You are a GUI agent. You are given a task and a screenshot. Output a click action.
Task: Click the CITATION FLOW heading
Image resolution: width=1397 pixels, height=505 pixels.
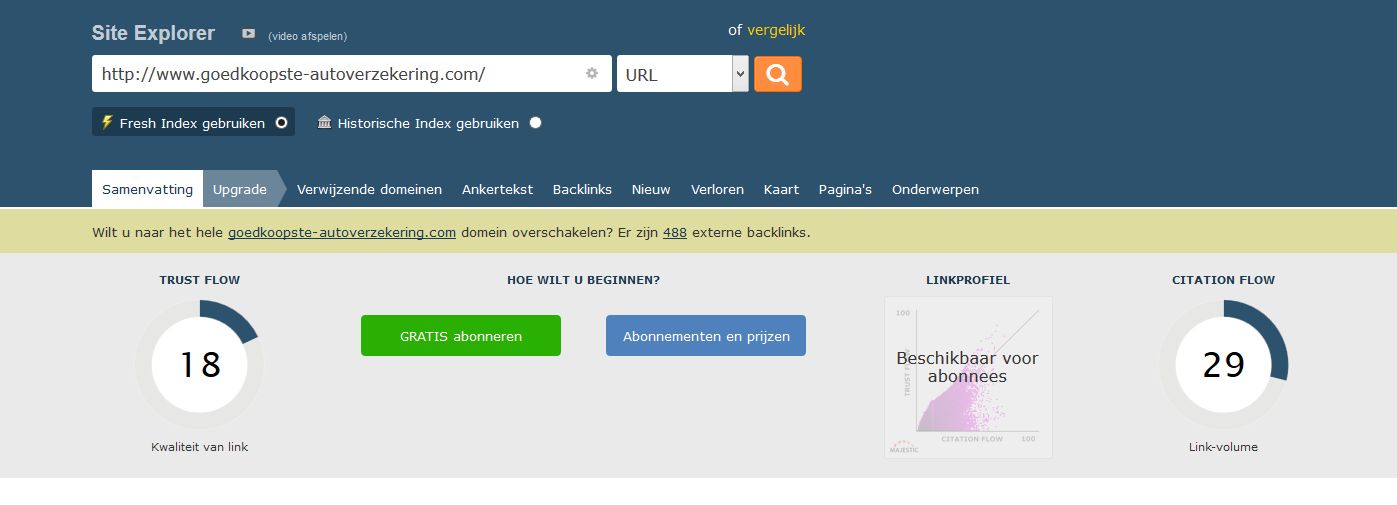pyautogui.click(x=1224, y=280)
